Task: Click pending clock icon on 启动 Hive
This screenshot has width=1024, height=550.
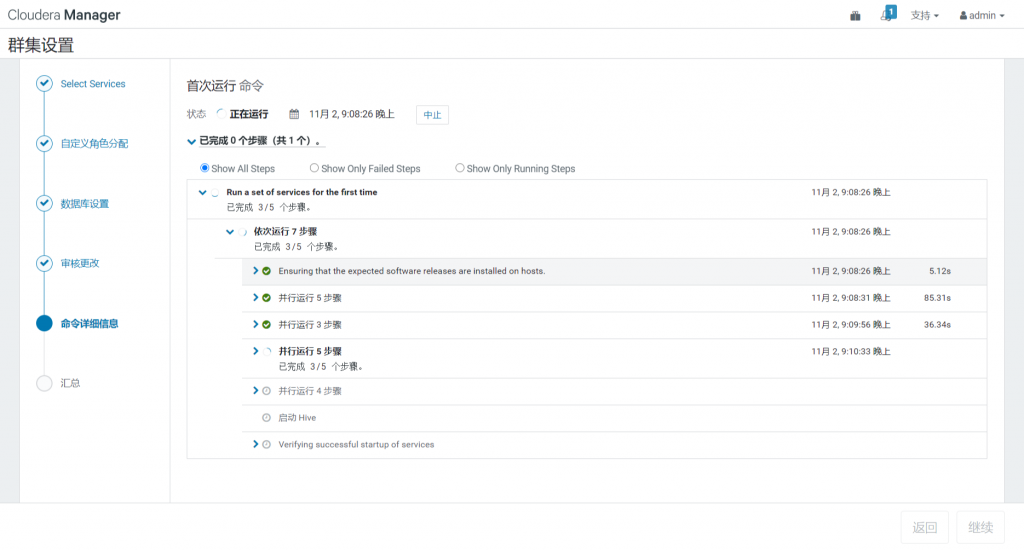Action: [266, 418]
